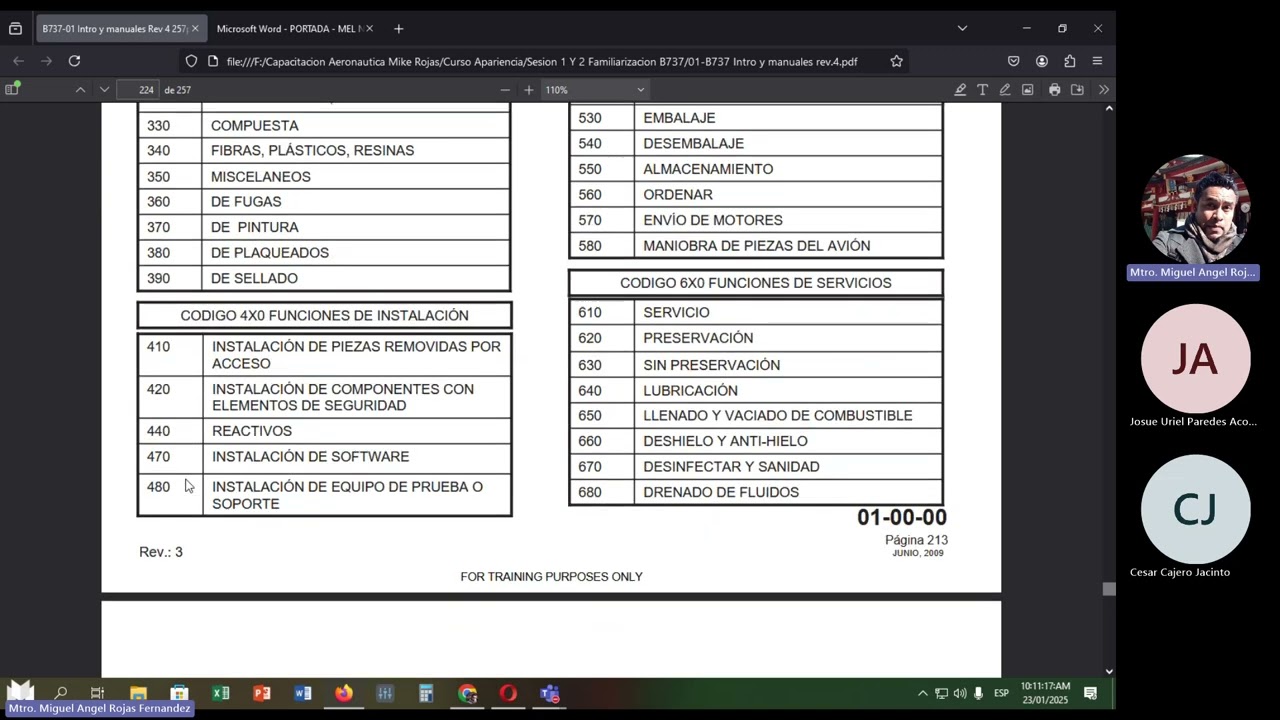1280x720 pixels.
Task: Open Firefox account icon
Action: (x=1042, y=61)
